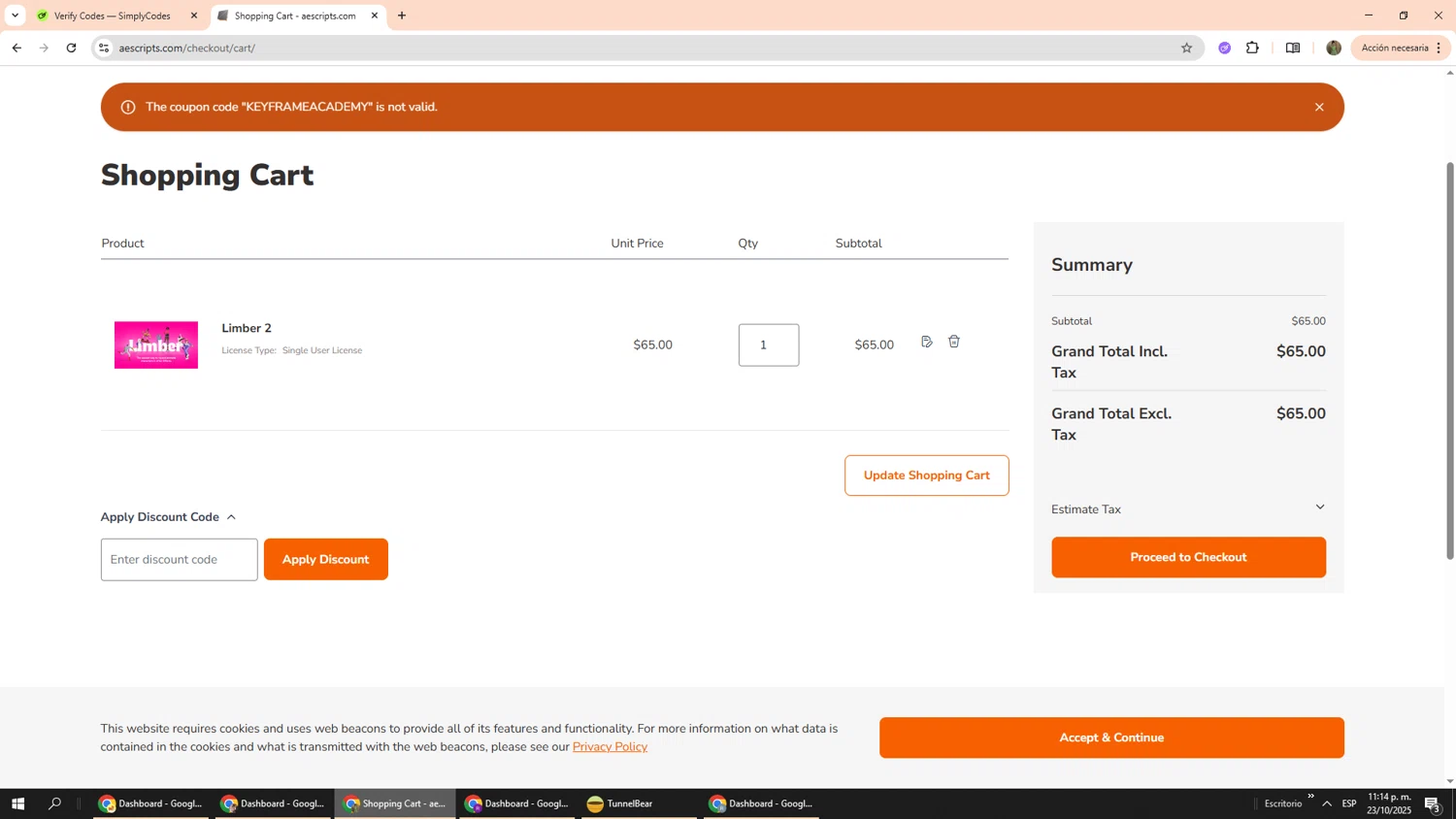The image size is (1456, 819).
Task: Proceed to Checkout
Action: click(x=1188, y=557)
